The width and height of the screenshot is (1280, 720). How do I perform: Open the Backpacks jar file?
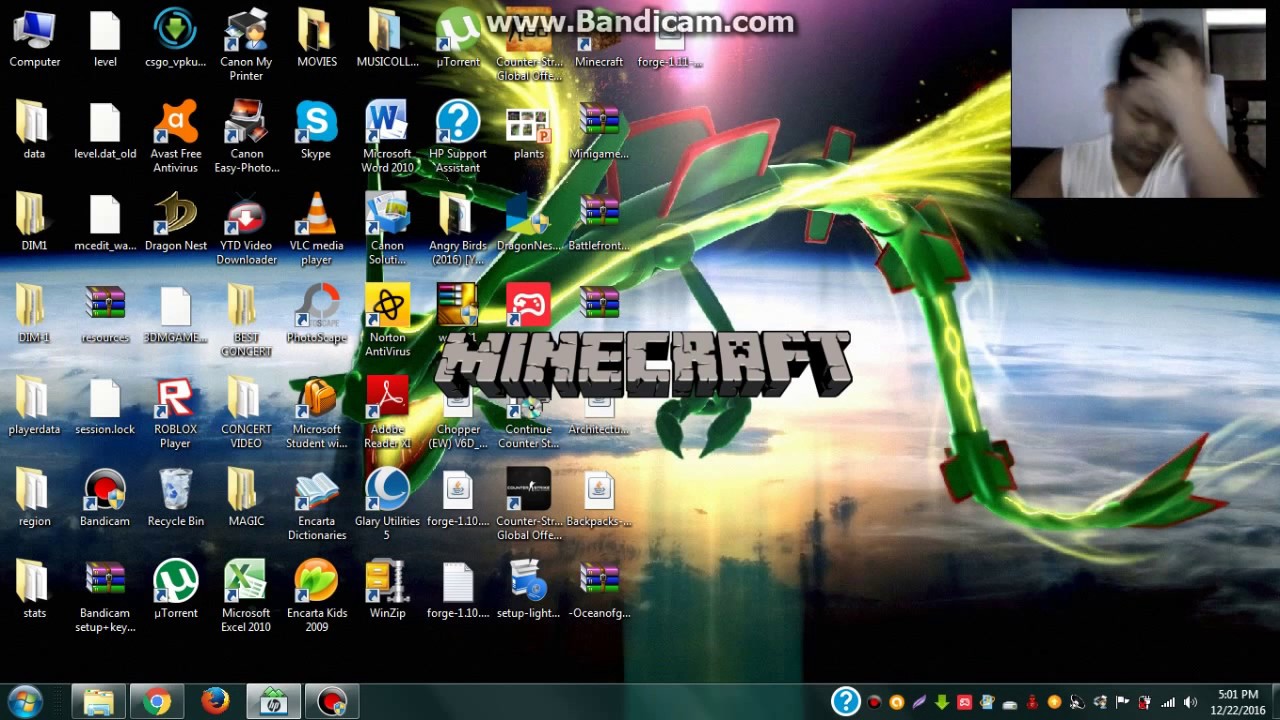(x=599, y=497)
